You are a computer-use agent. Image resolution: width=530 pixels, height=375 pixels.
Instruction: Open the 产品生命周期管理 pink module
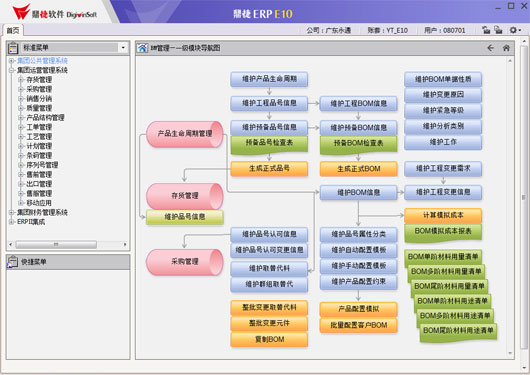[185, 134]
